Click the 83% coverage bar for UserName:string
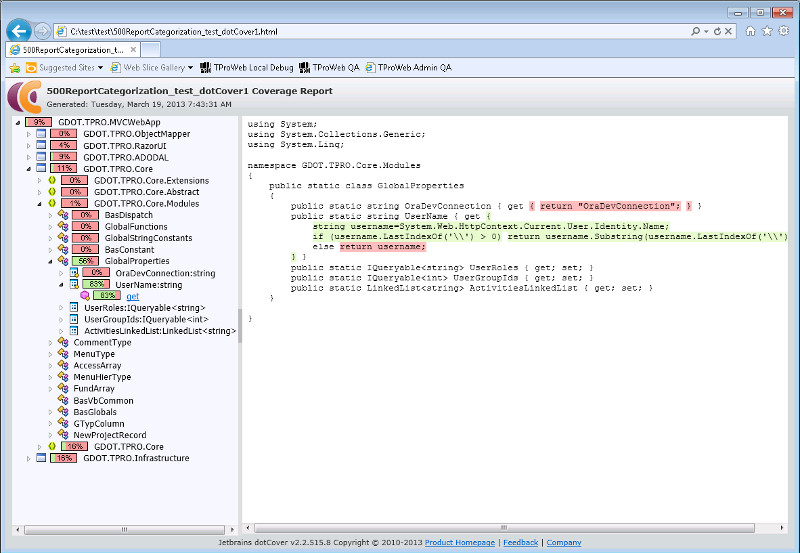The width and height of the screenshot is (800, 553). (96, 284)
